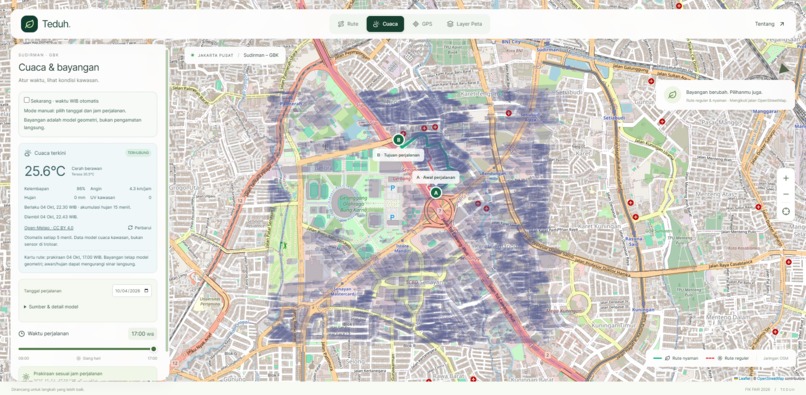Enable Sekarang waktu WIB otomatis checkbox
This screenshot has width=806, height=395.
click(x=27, y=100)
